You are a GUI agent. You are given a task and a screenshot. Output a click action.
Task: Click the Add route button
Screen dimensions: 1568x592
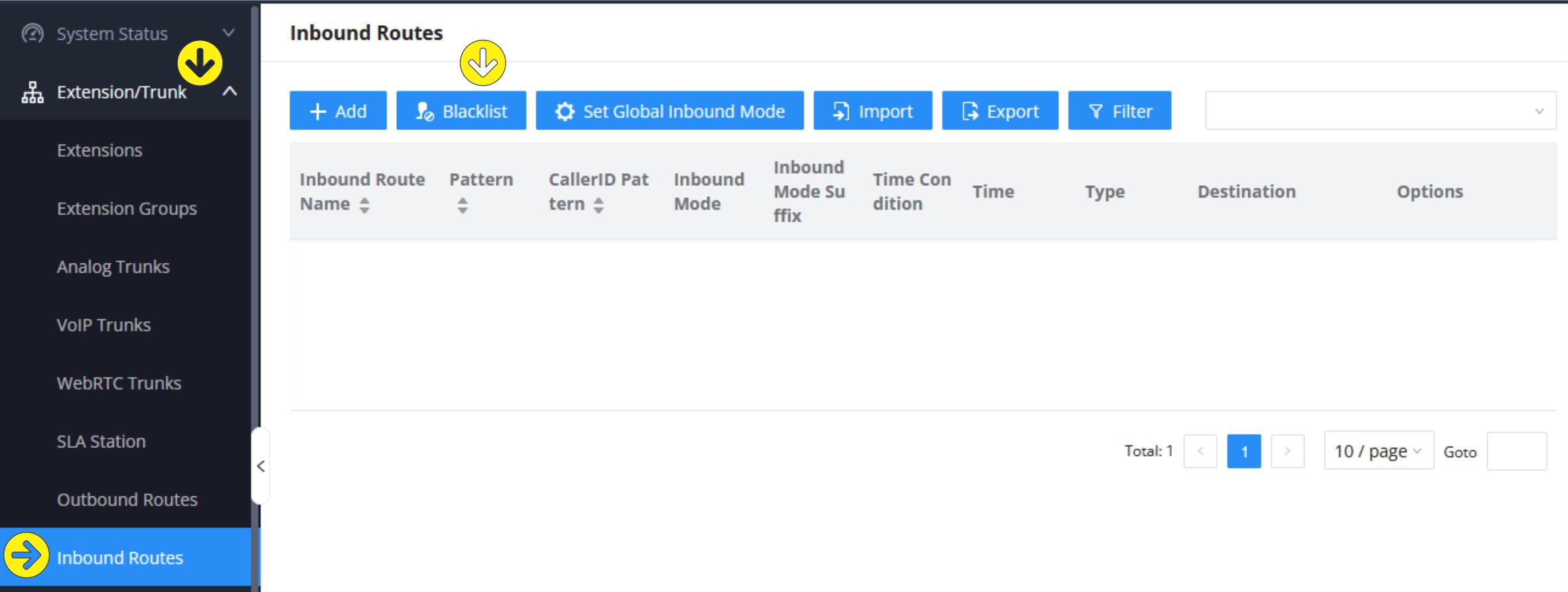point(338,111)
